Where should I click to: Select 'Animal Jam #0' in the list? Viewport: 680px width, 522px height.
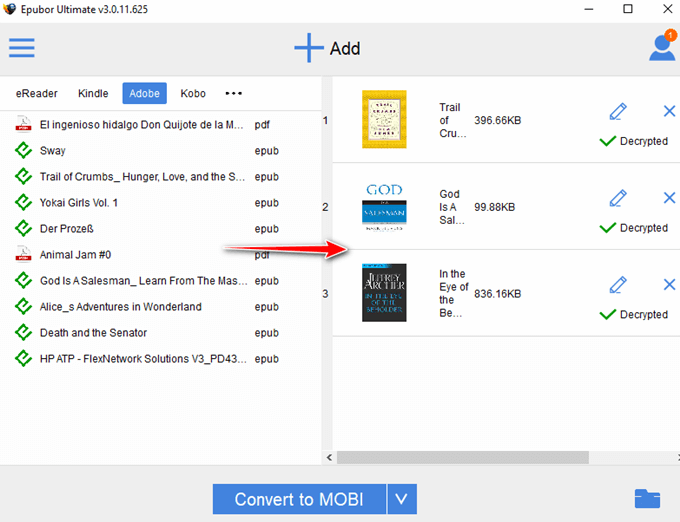pyautogui.click(x=75, y=254)
